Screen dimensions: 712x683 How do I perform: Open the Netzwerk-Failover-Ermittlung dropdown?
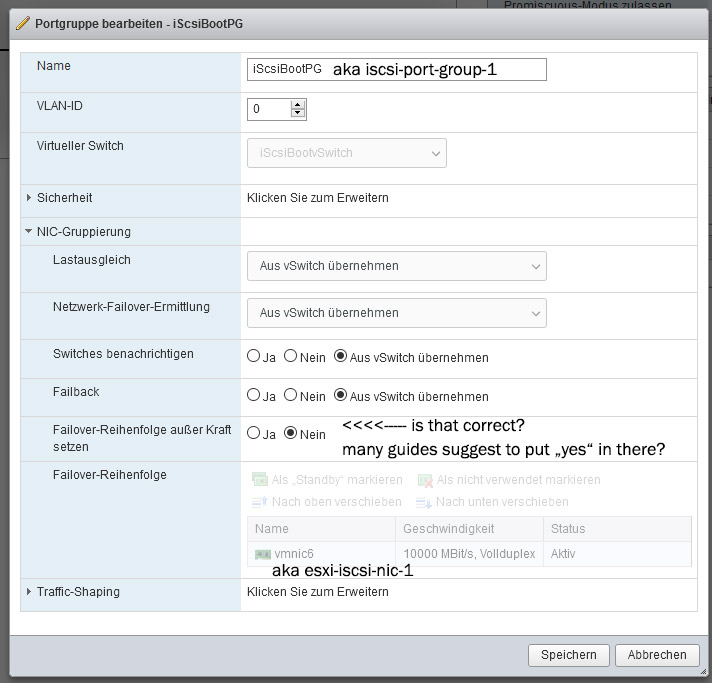tap(396, 313)
